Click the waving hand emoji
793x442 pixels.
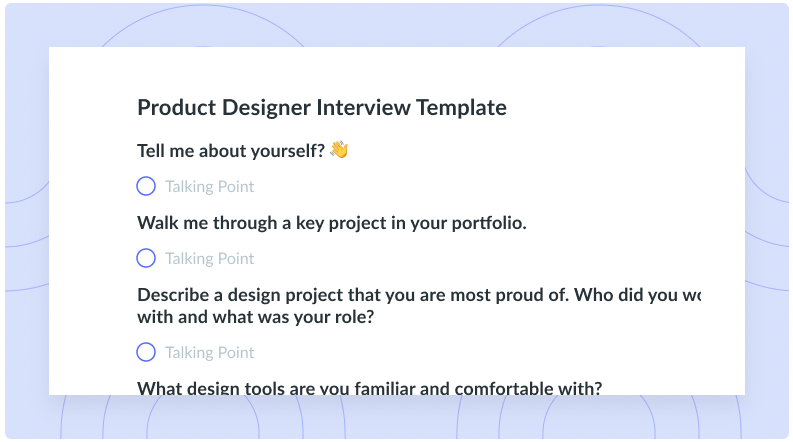pos(339,150)
